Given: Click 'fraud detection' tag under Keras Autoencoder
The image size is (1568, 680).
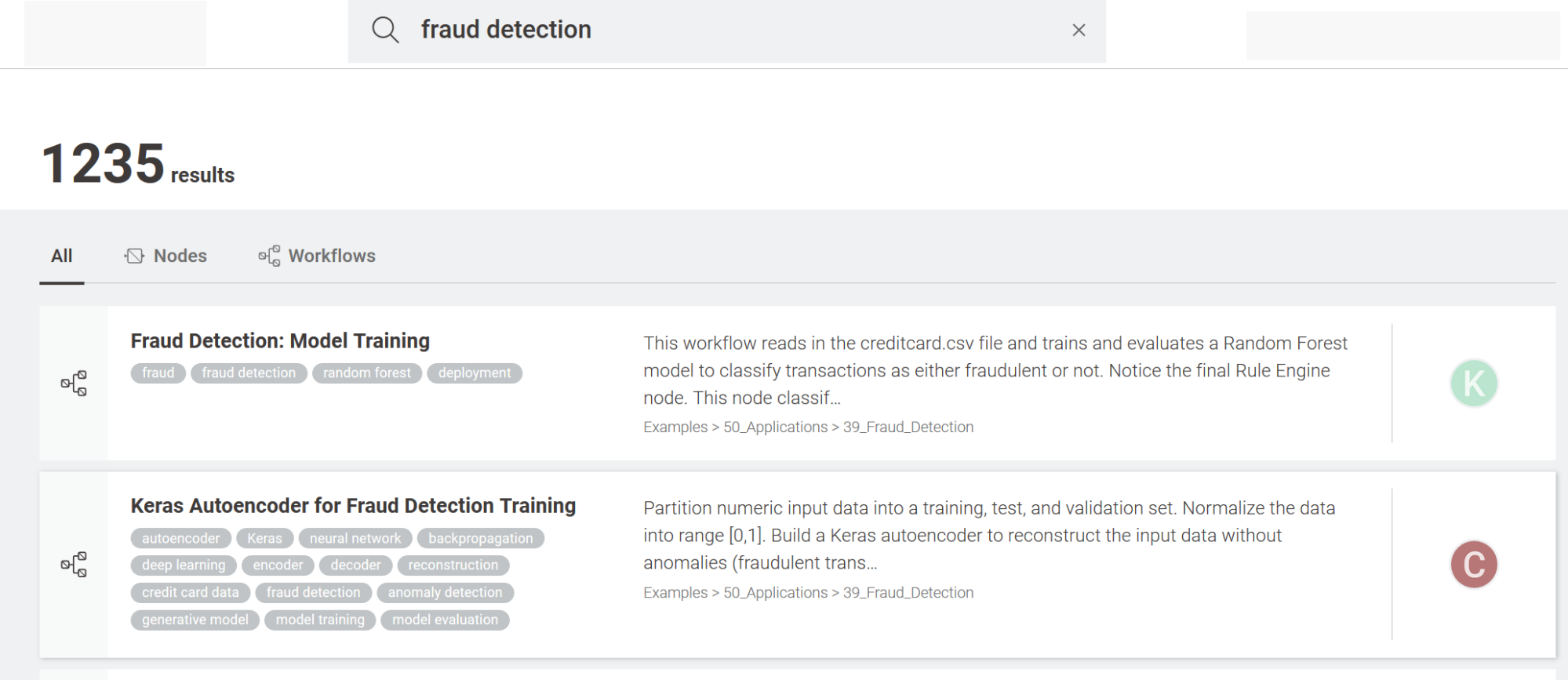Looking at the screenshot, I should pos(314,593).
